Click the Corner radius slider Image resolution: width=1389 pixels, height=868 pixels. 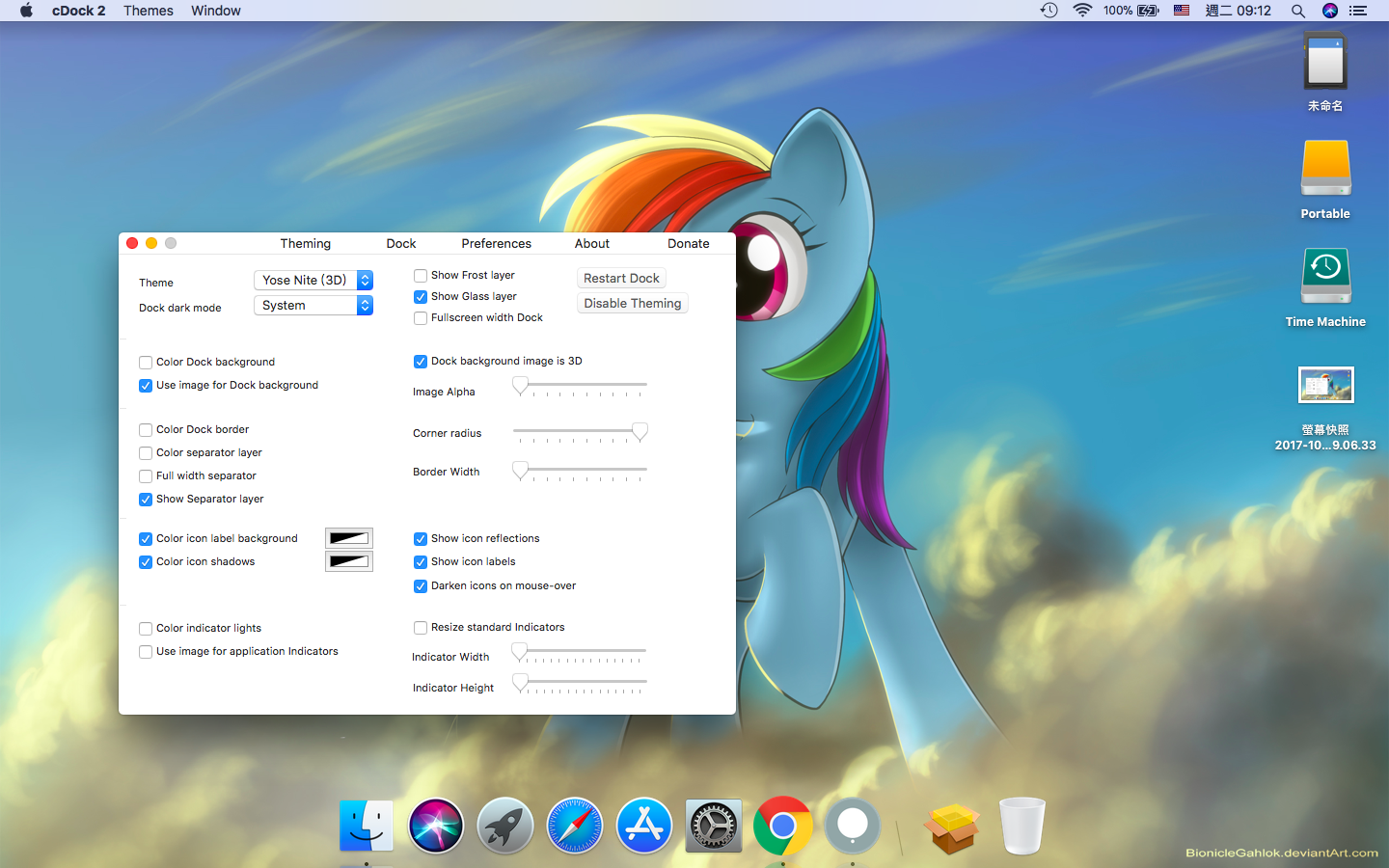point(580,432)
